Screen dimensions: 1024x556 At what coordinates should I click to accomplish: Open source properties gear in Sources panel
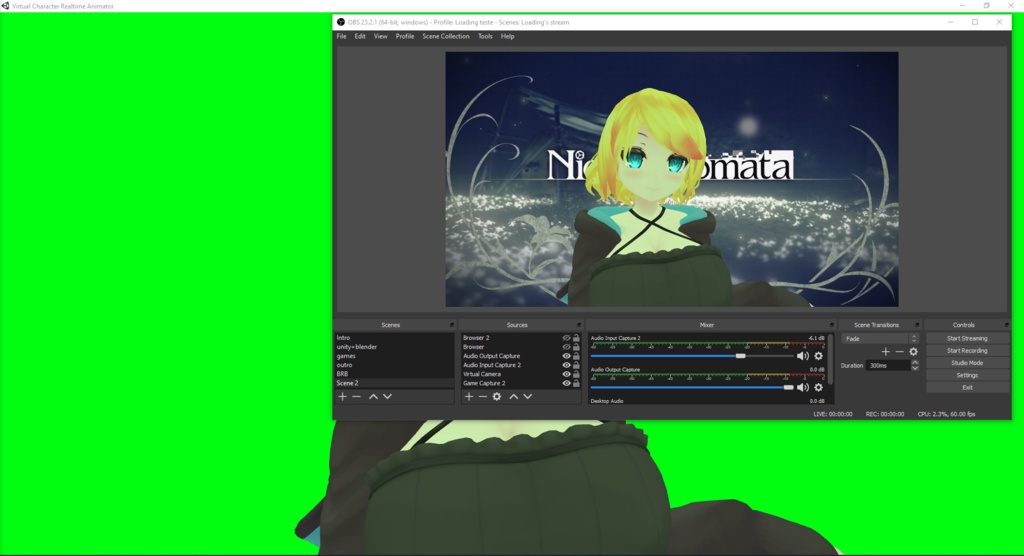497,397
